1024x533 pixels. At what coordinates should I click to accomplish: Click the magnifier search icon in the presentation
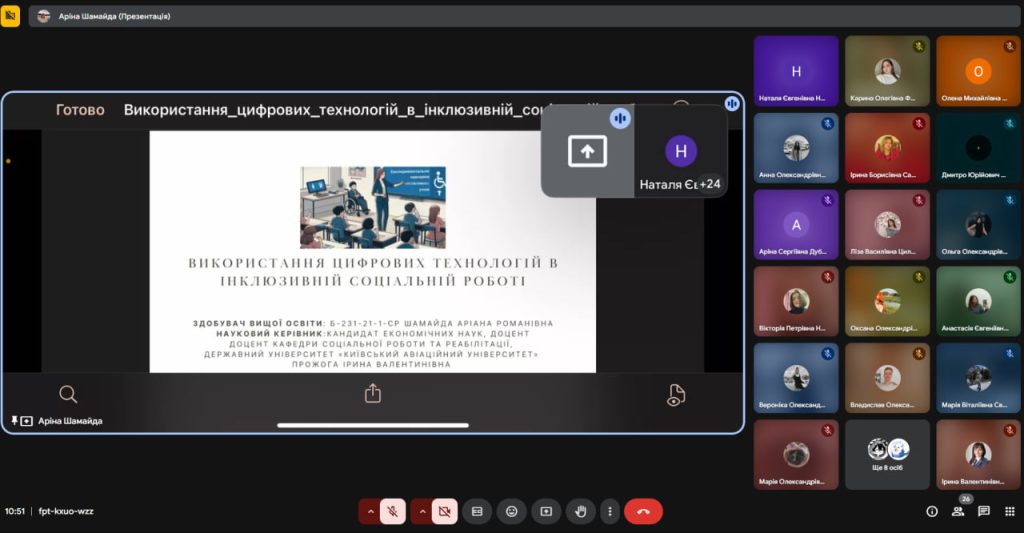click(x=68, y=394)
